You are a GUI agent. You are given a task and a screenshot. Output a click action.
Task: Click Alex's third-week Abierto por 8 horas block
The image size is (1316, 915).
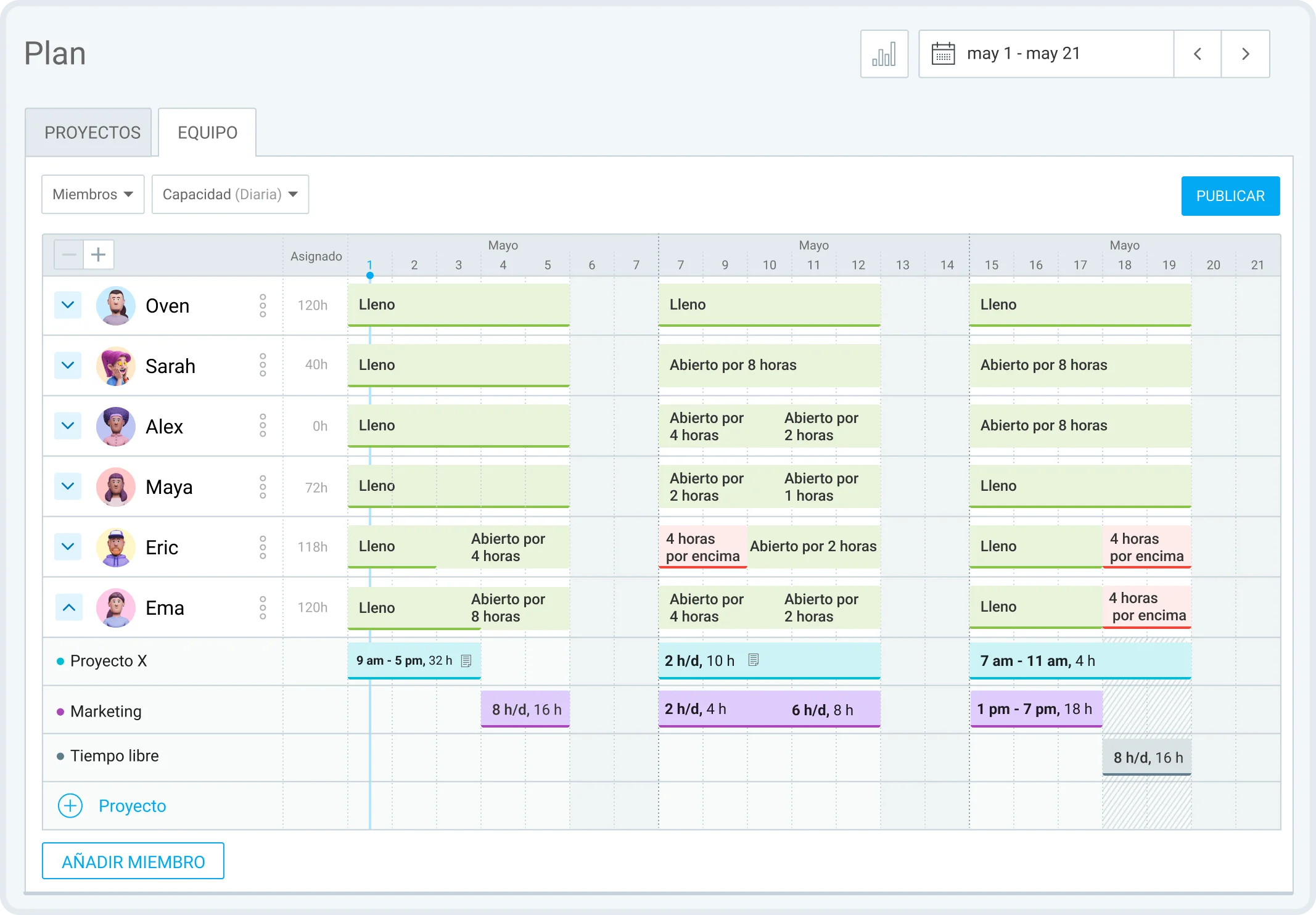[1080, 425]
